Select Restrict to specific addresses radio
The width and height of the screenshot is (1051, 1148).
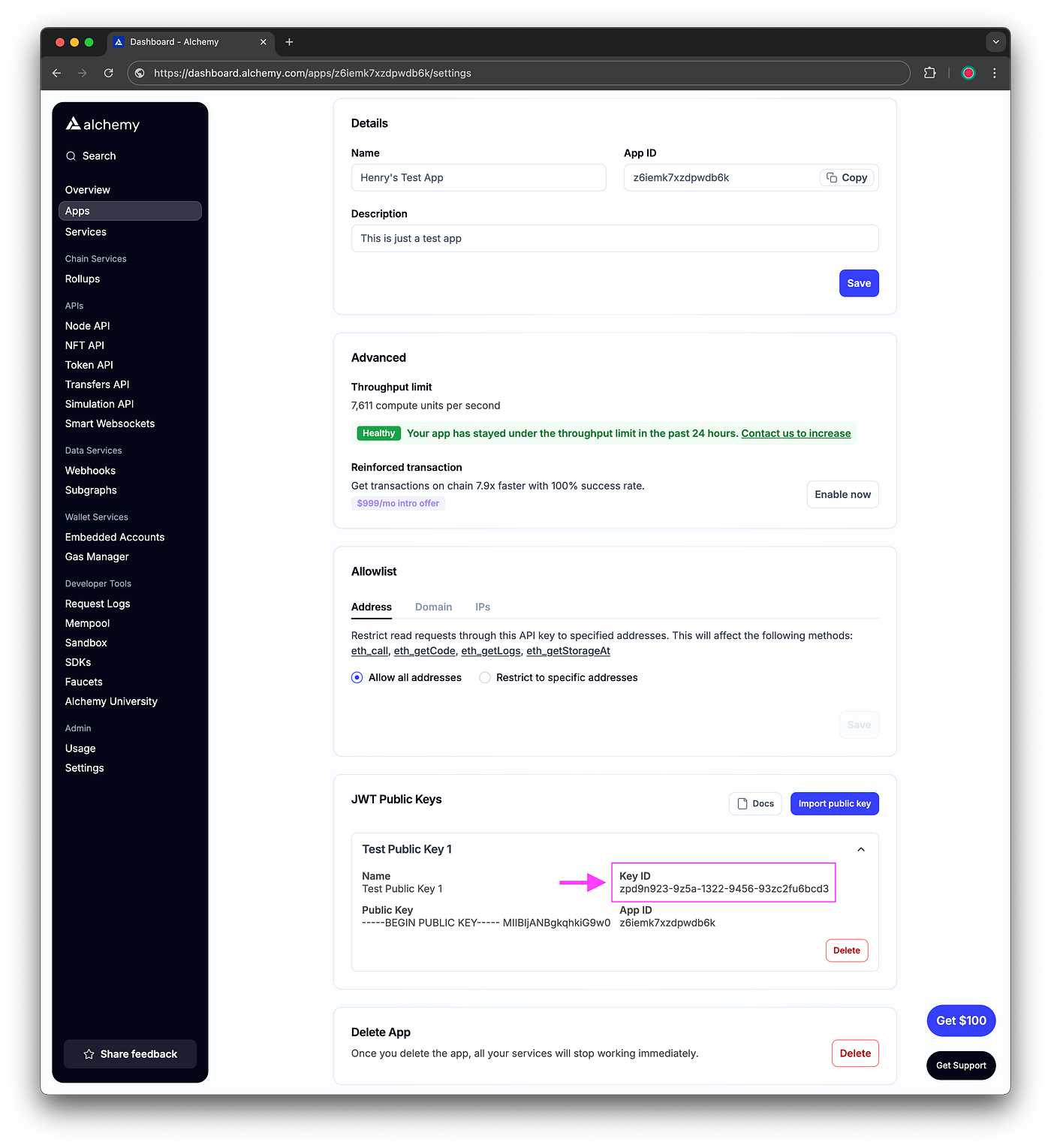pos(485,678)
